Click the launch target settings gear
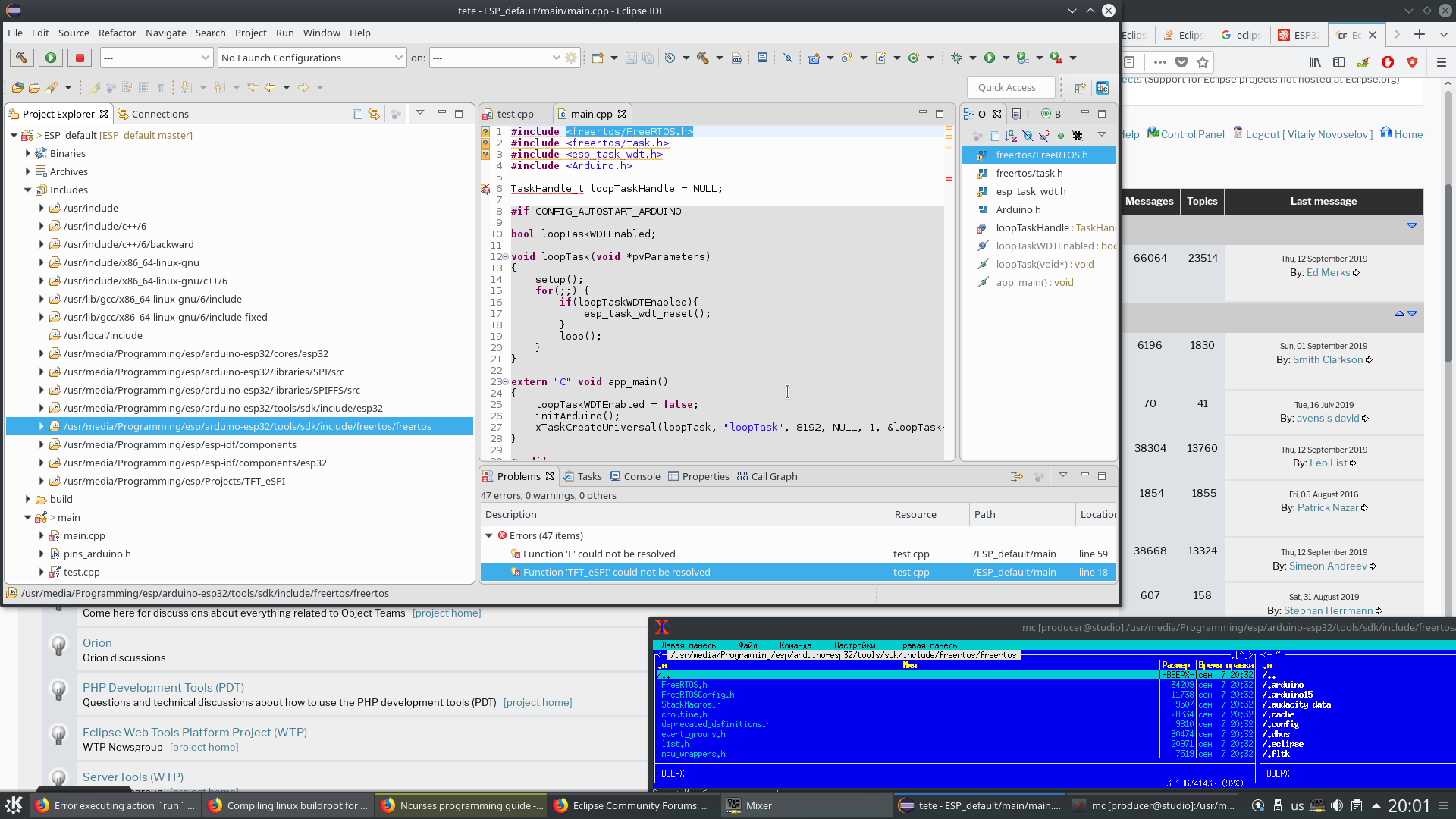 pos(571,58)
